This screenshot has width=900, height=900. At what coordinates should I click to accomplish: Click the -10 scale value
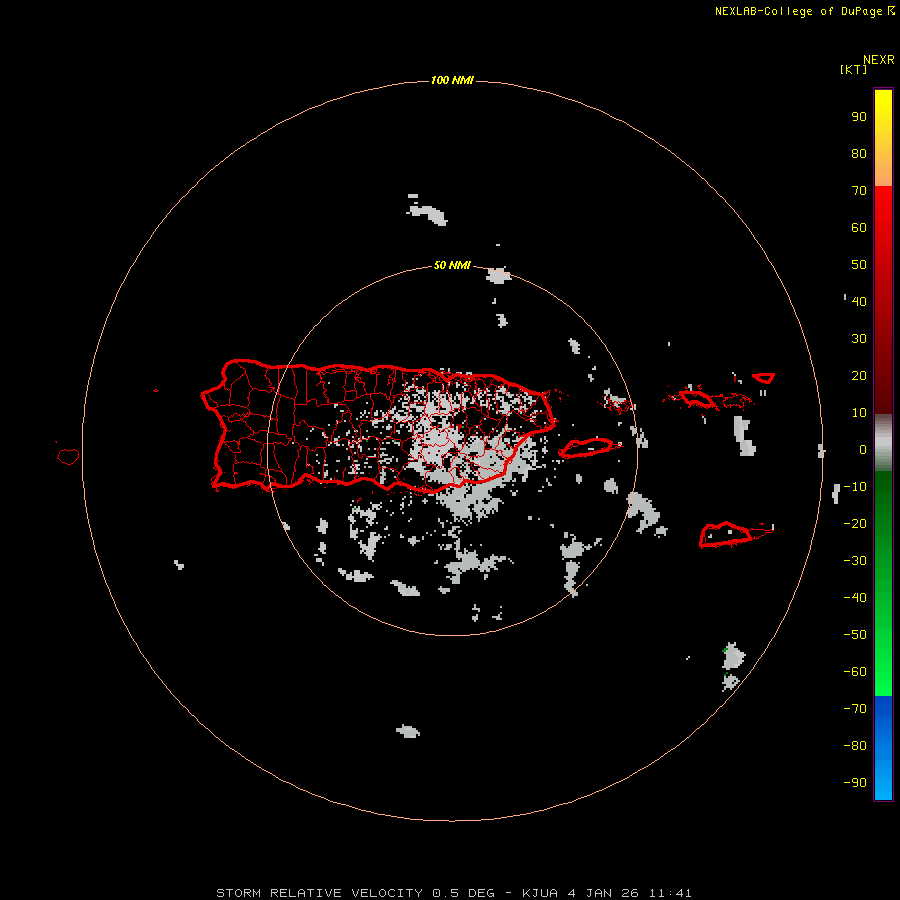[855, 487]
